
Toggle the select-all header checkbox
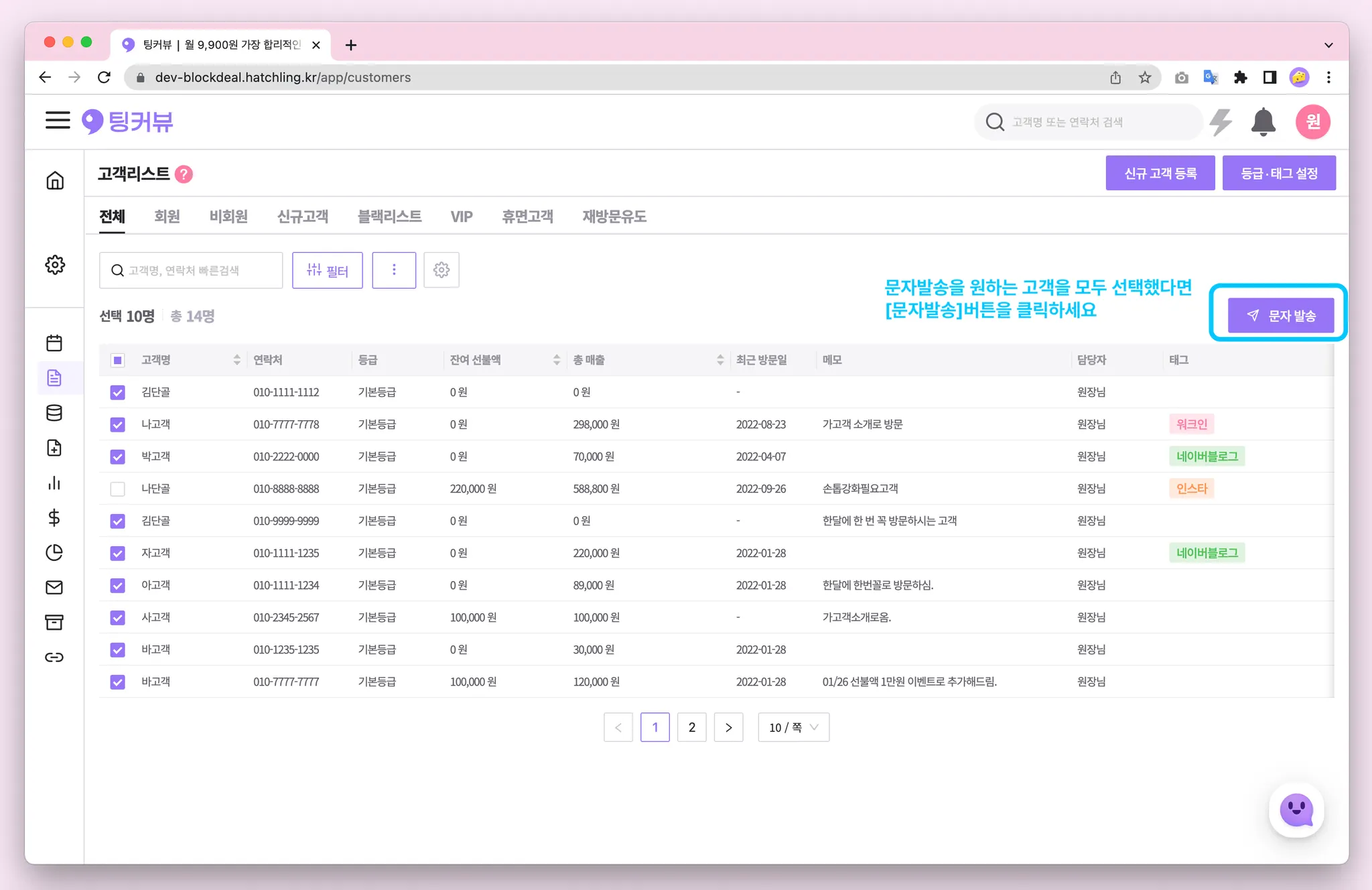pyautogui.click(x=118, y=360)
